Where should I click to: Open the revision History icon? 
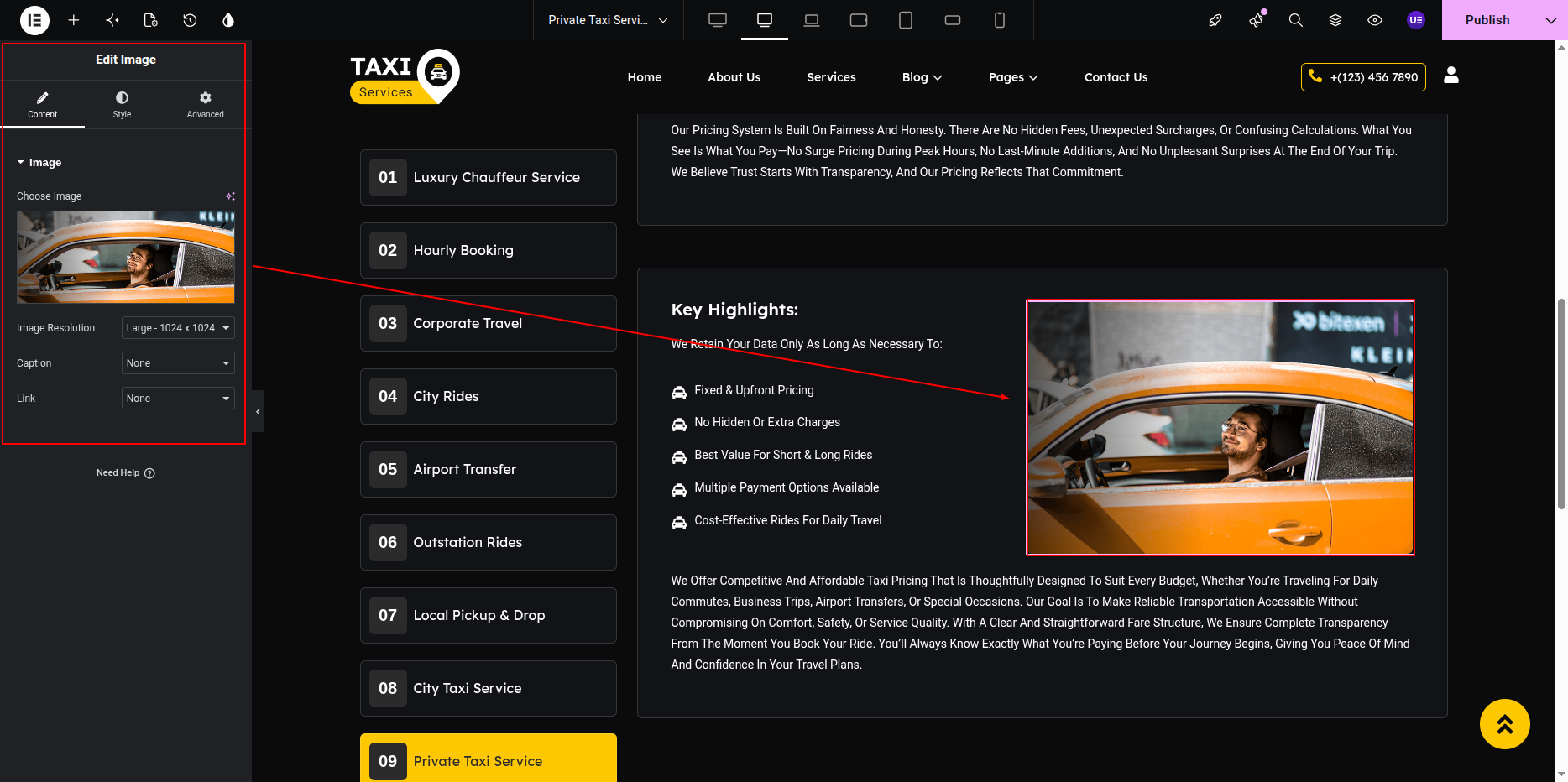pos(190,20)
